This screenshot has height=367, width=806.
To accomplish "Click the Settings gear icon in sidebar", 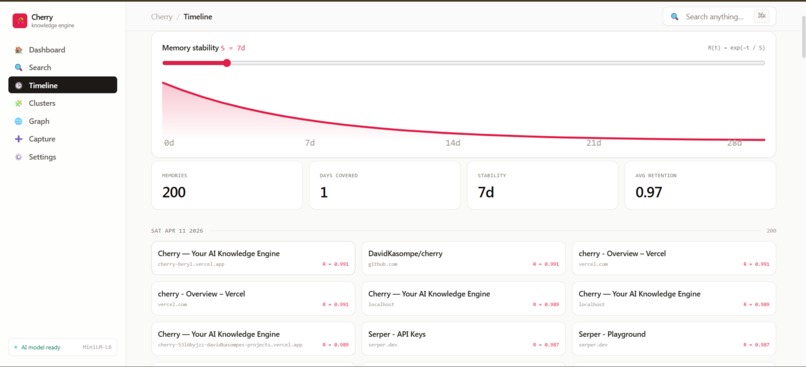I will point(19,157).
